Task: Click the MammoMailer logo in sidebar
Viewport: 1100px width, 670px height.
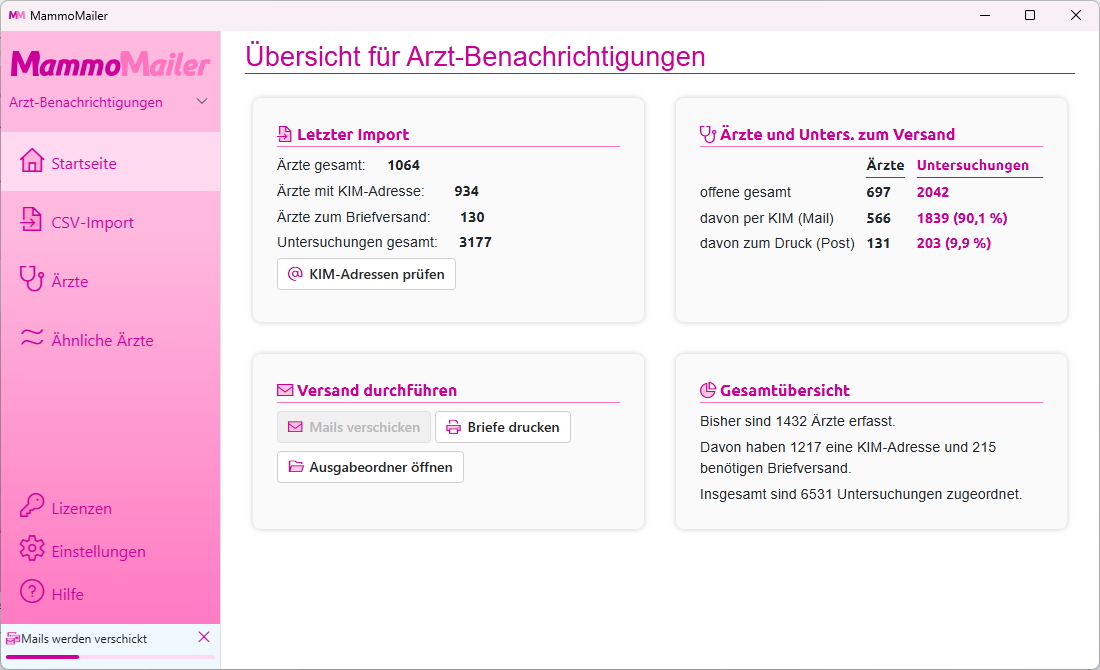Action: pos(110,64)
